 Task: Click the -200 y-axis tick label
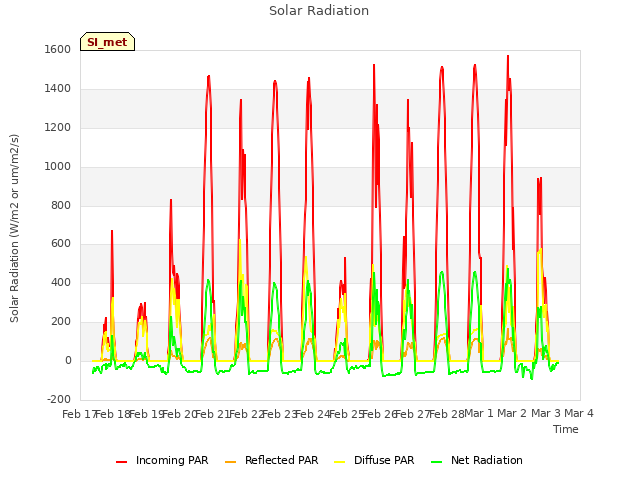point(59,399)
